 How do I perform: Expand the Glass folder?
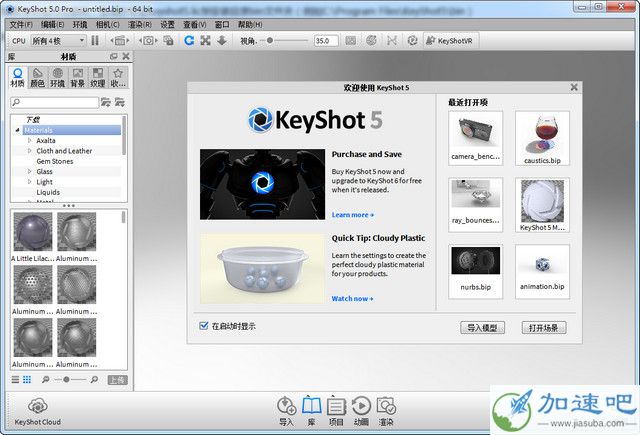29,171
